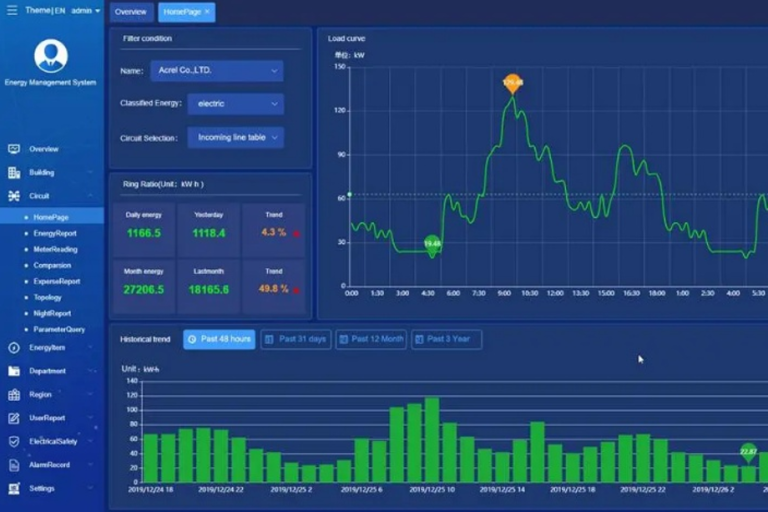Click the Settings icon in sidebar

(x=14, y=488)
